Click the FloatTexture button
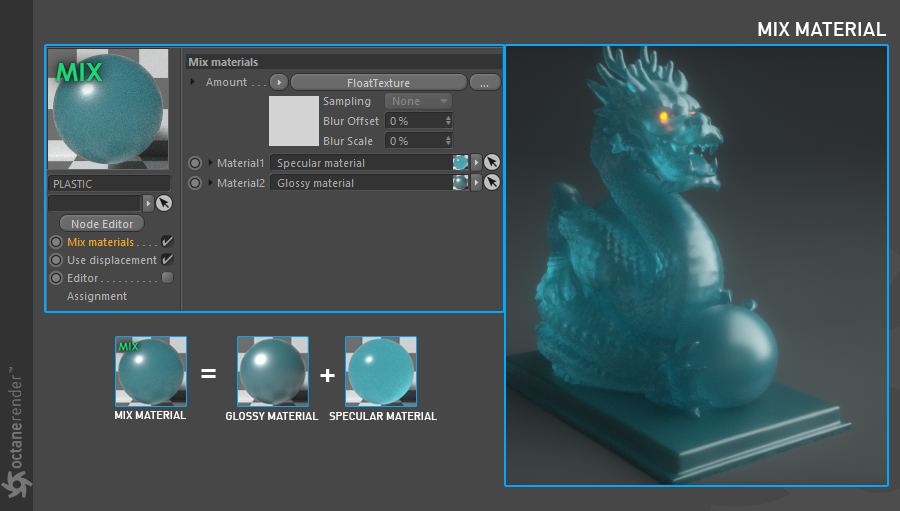The image size is (900, 511). (x=378, y=83)
